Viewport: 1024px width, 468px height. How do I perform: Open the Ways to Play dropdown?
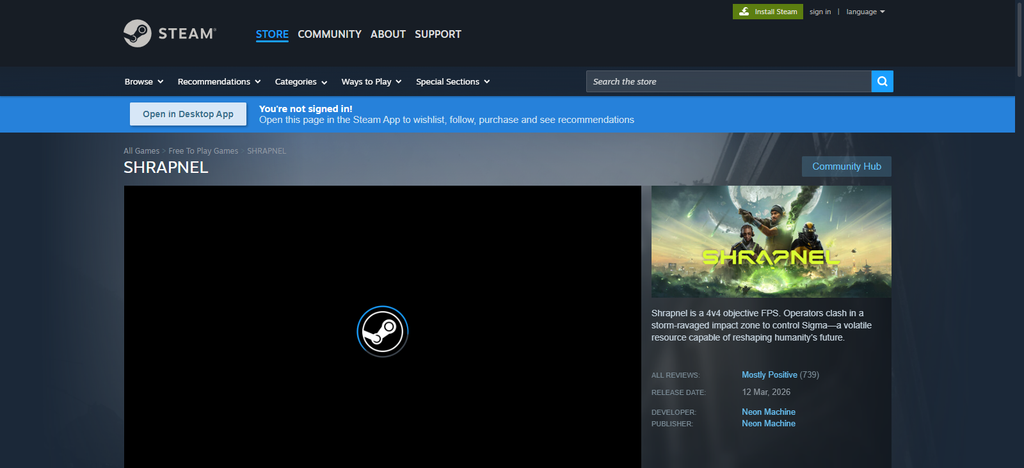coord(371,82)
